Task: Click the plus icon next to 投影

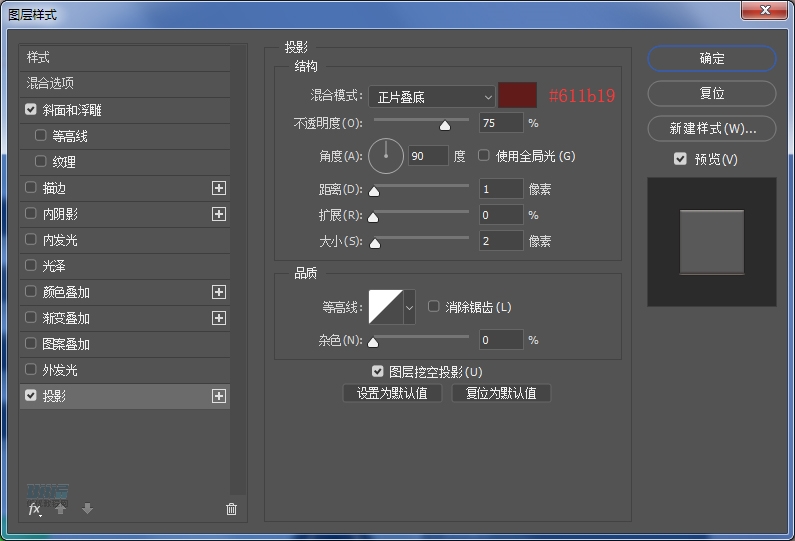Action: click(x=219, y=396)
